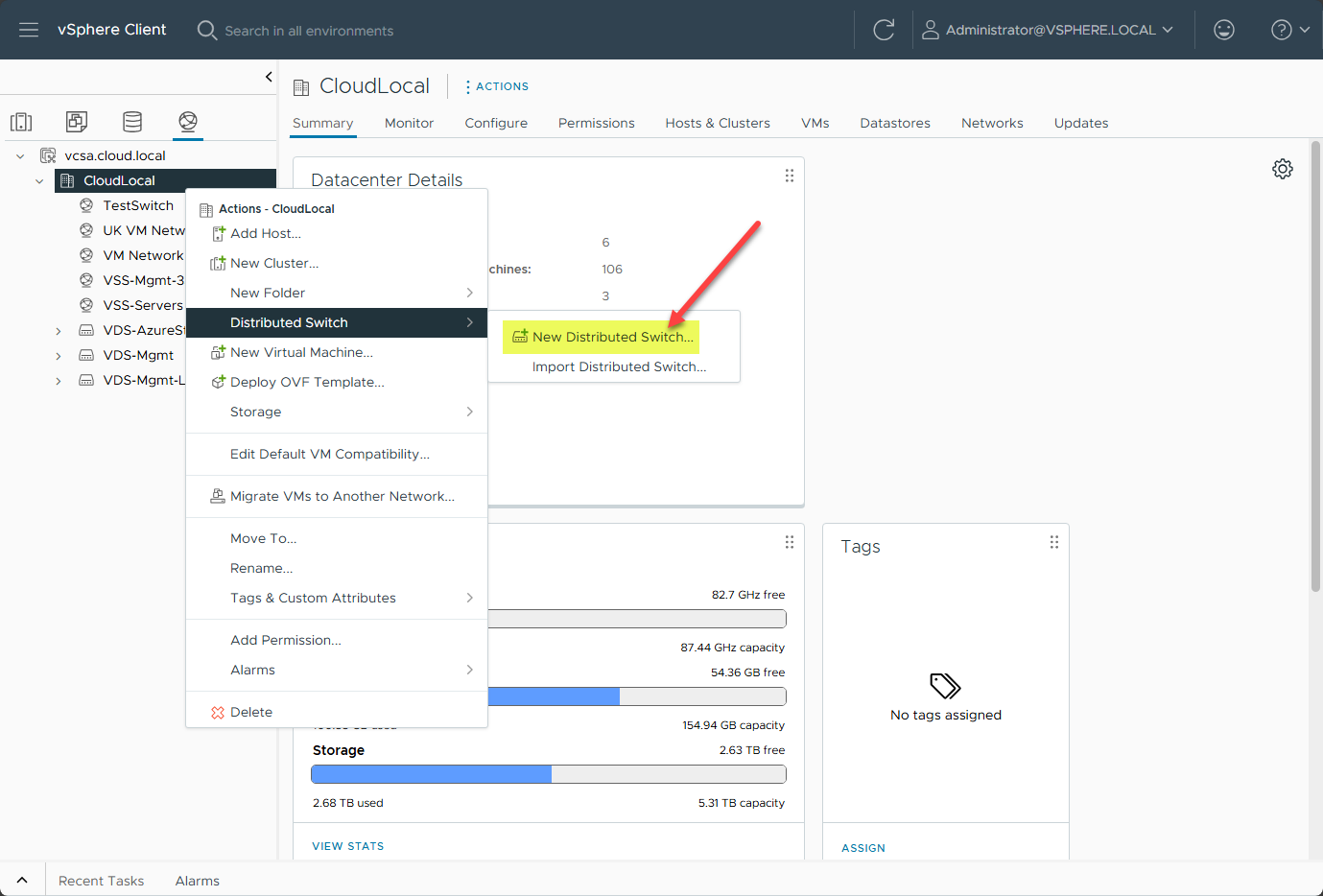Select Import Distributed Switch option
1323x896 pixels.
pos(619,366)
